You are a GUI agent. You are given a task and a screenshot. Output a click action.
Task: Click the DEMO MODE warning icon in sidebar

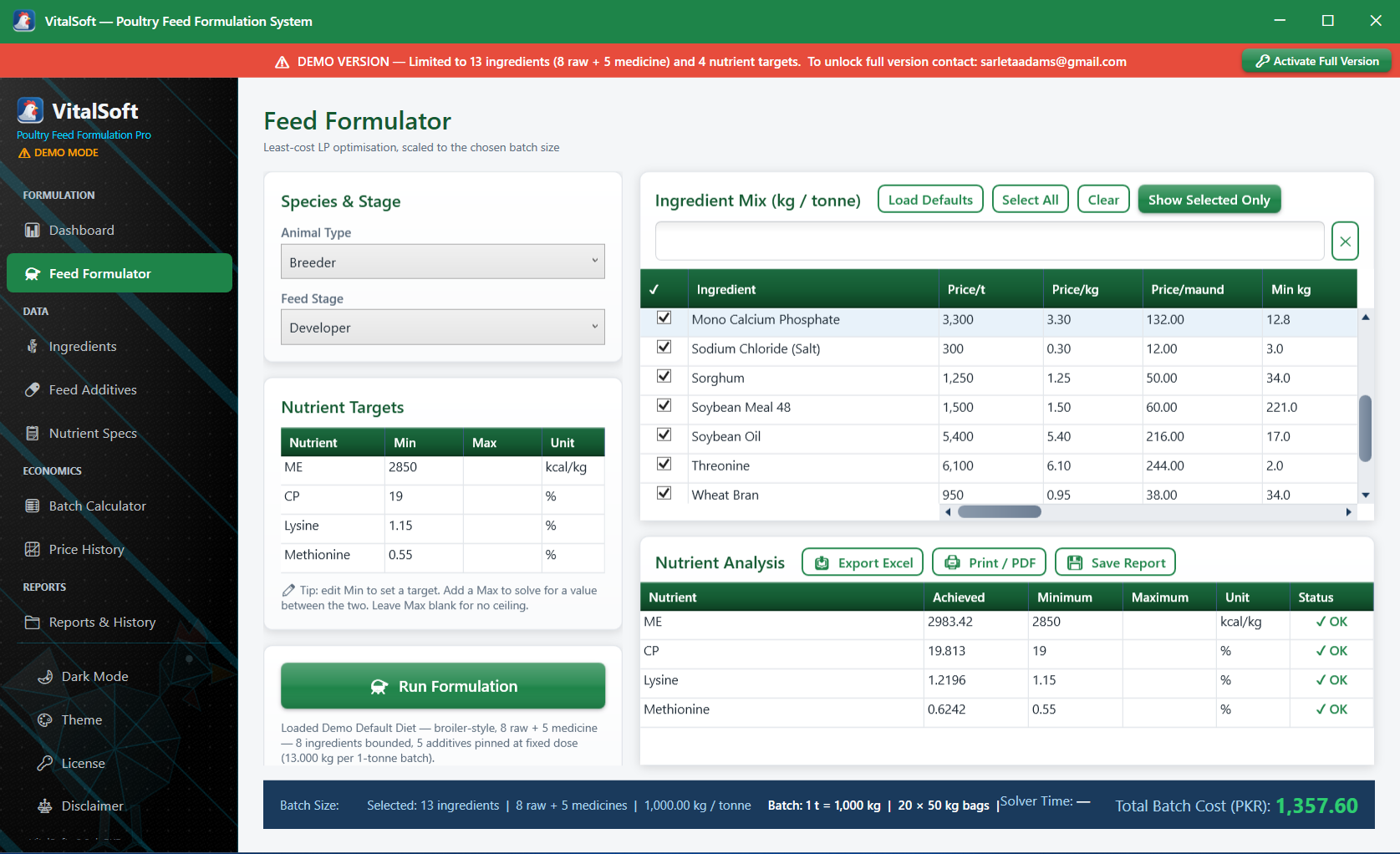click(24, 153)
